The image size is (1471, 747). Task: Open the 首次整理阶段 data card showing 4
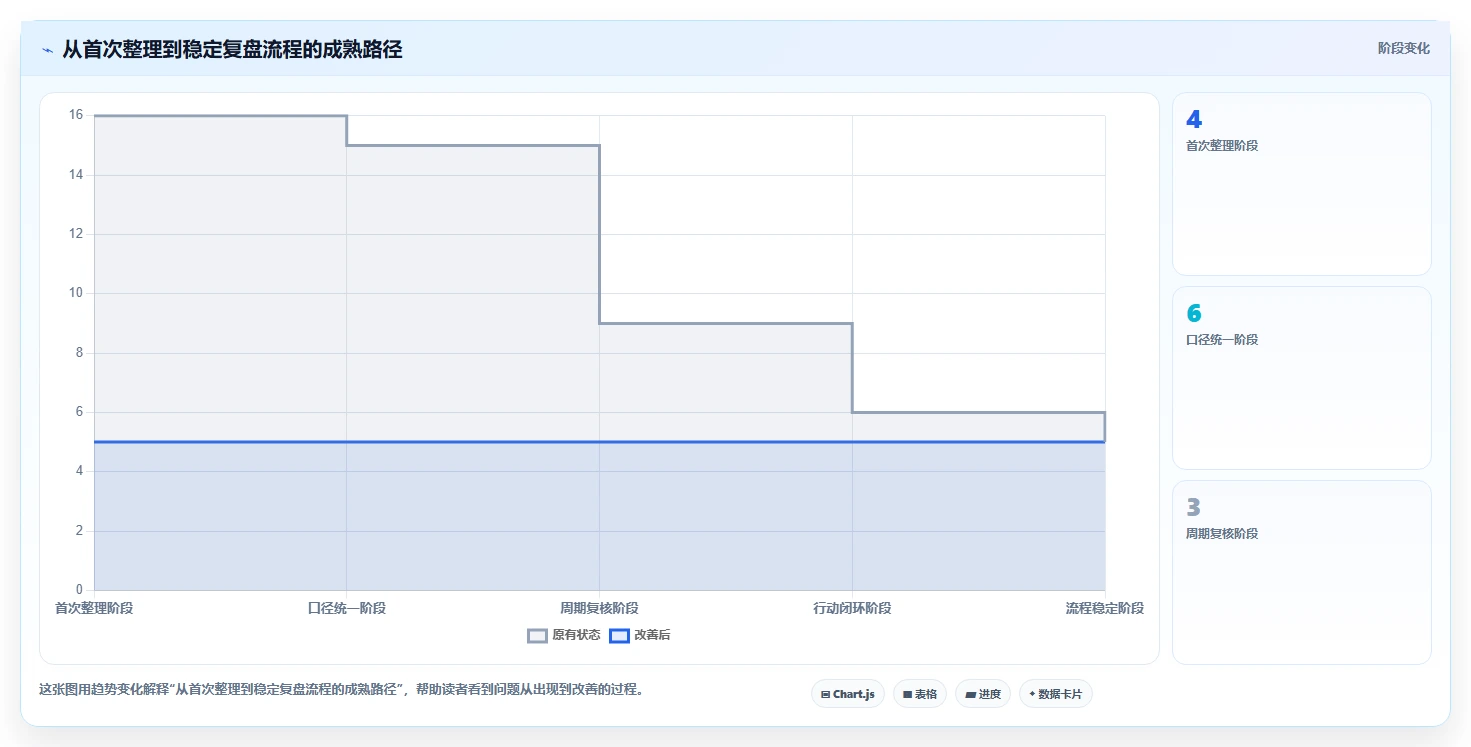(x=1302, y=184)
